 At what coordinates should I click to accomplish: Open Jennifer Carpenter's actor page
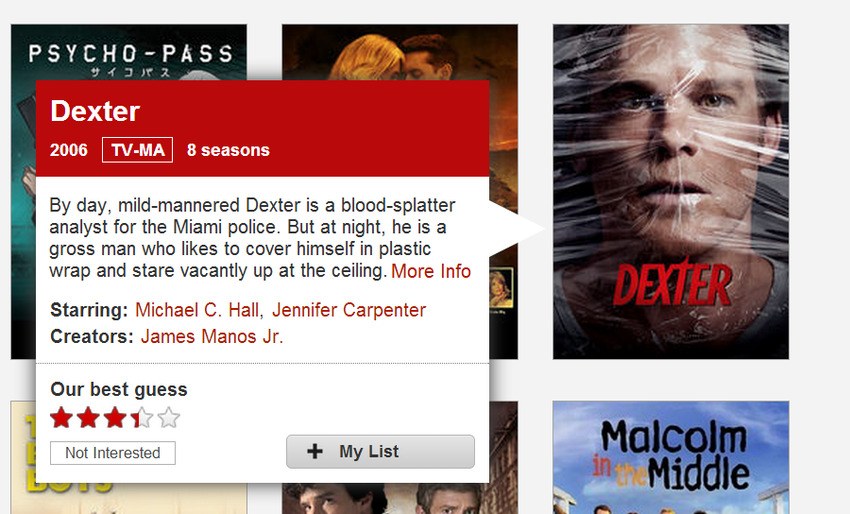pos(349,310)
